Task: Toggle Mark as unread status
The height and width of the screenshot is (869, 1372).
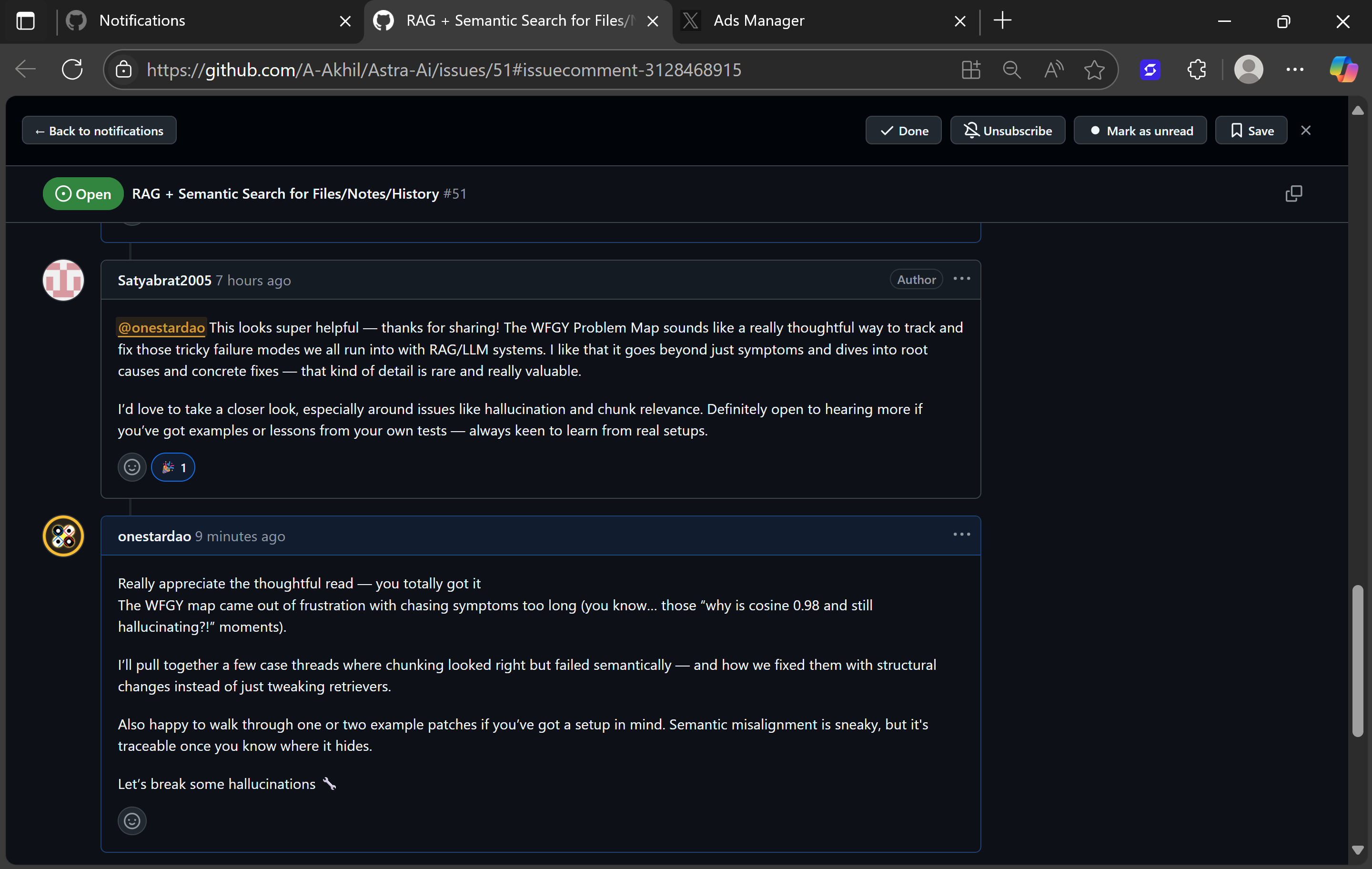Action: [x=1140, y=131]
